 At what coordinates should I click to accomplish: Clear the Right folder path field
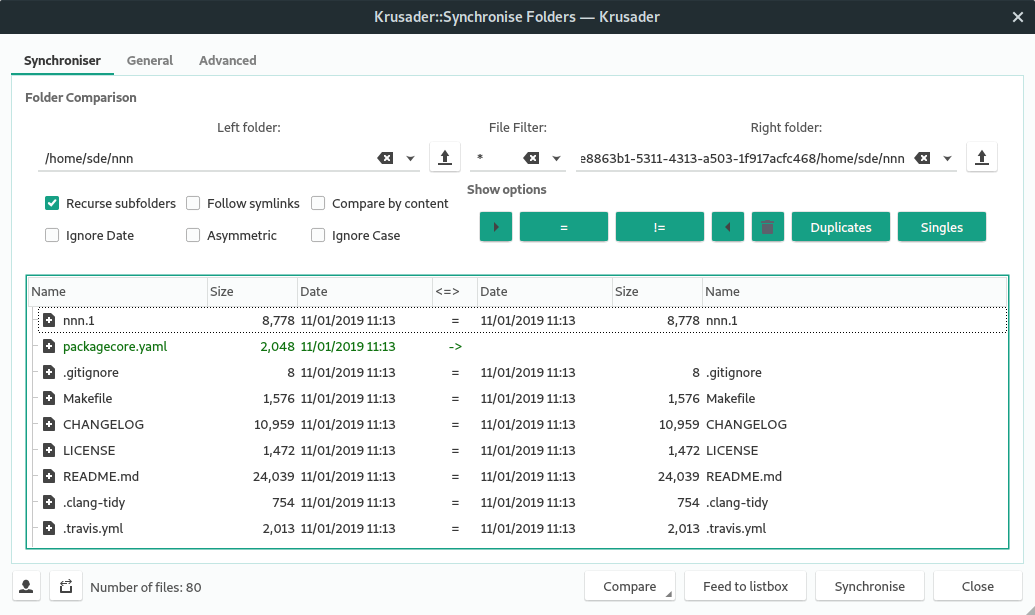(x=923, y=158)
